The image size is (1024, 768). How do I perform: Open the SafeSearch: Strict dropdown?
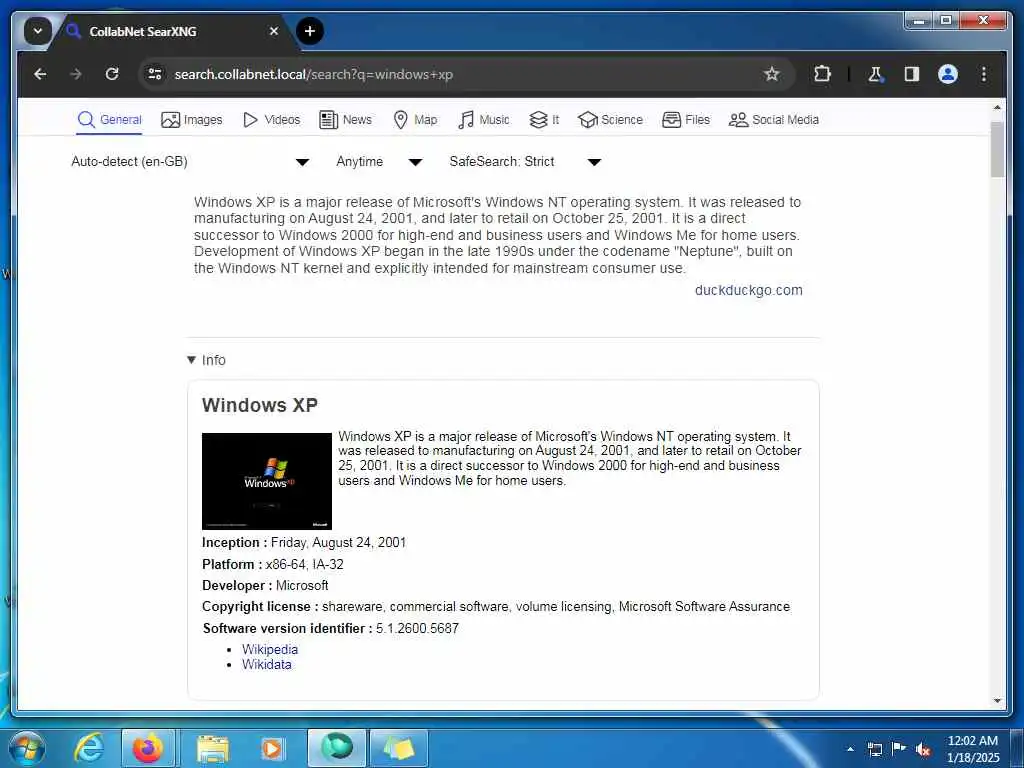[525, 162]
